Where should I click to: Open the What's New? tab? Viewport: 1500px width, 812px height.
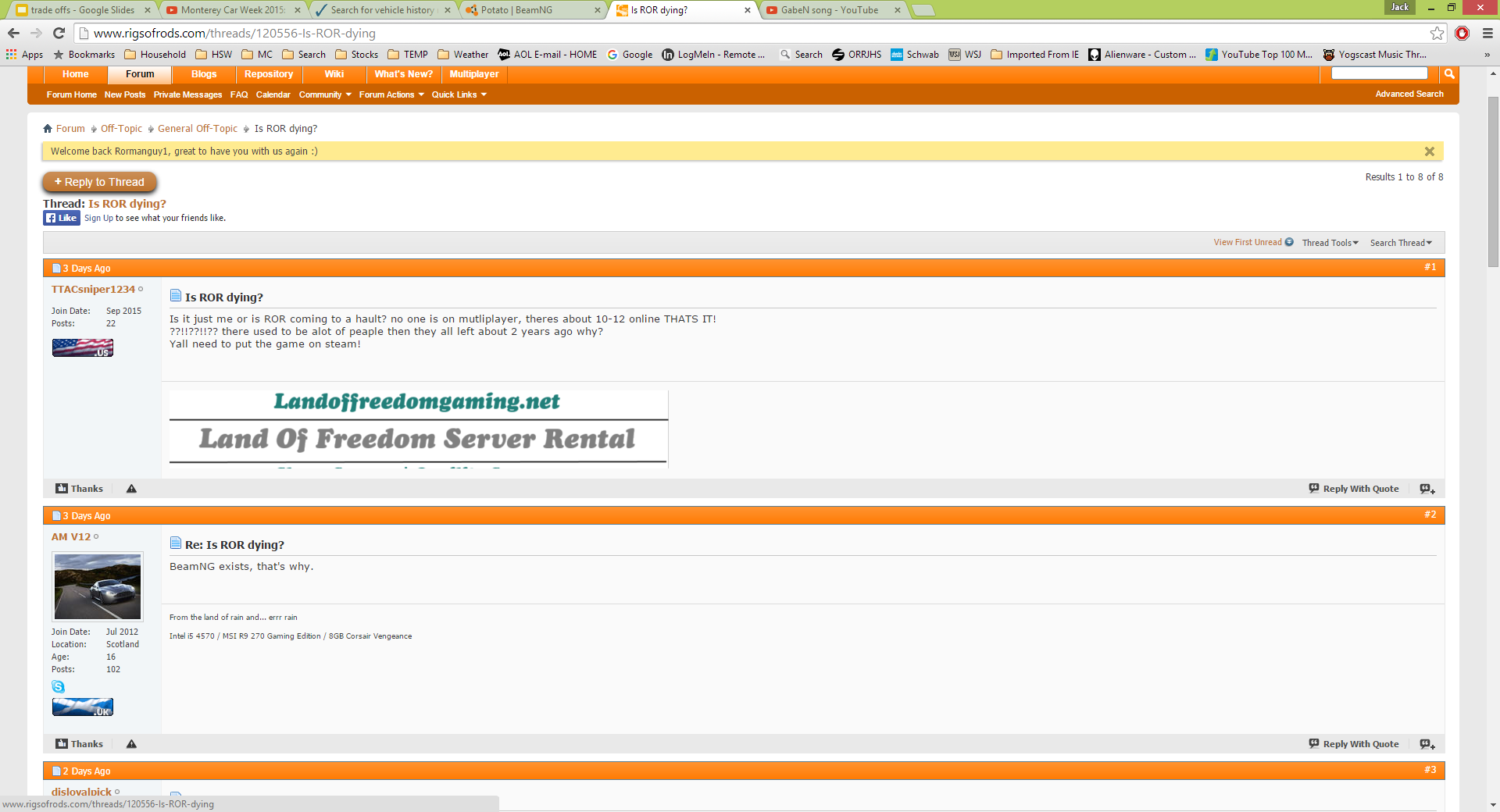click(403, 74)
